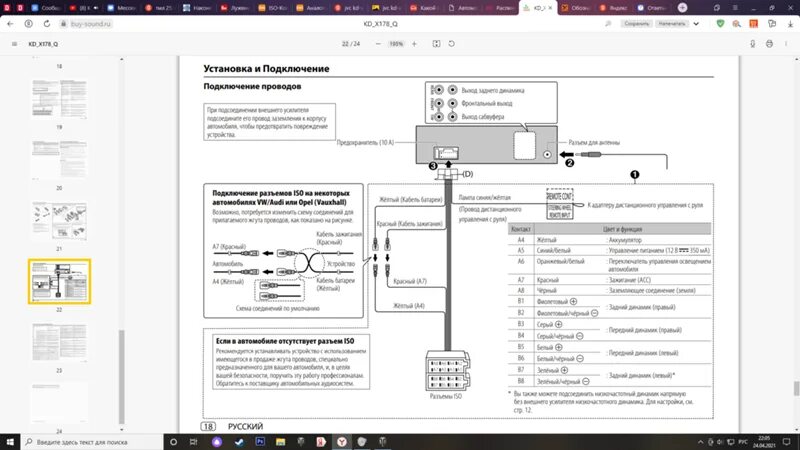Switch to the Яндекс tab

pos(614,8)
